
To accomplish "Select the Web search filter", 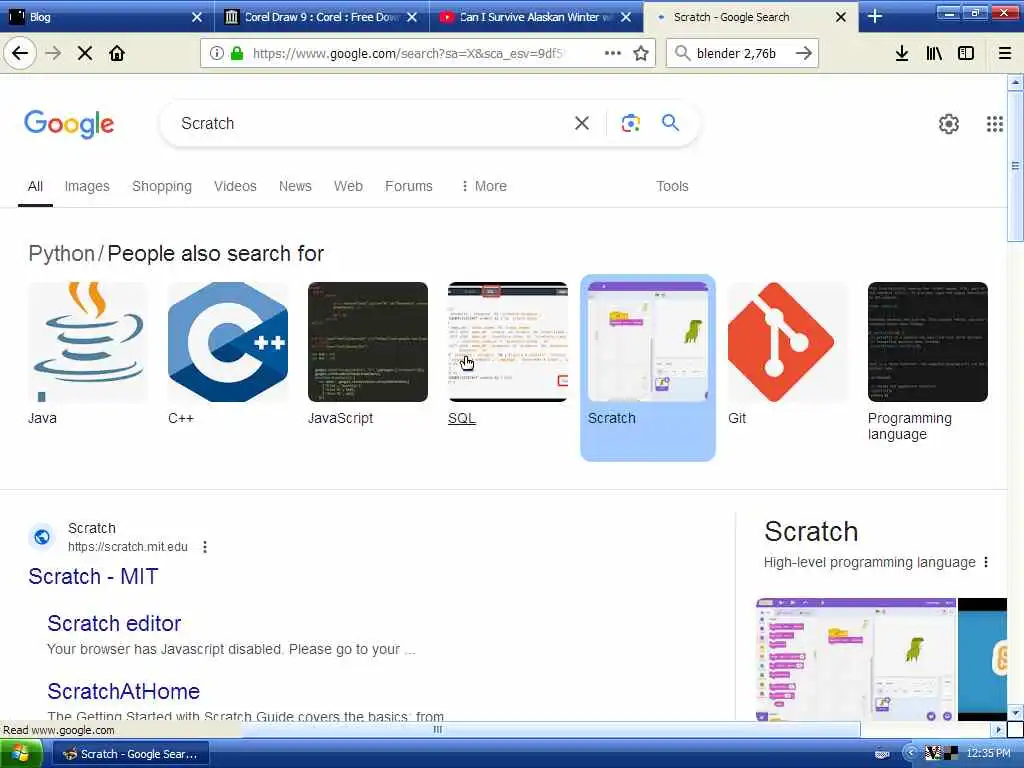I will coord(348,186).
